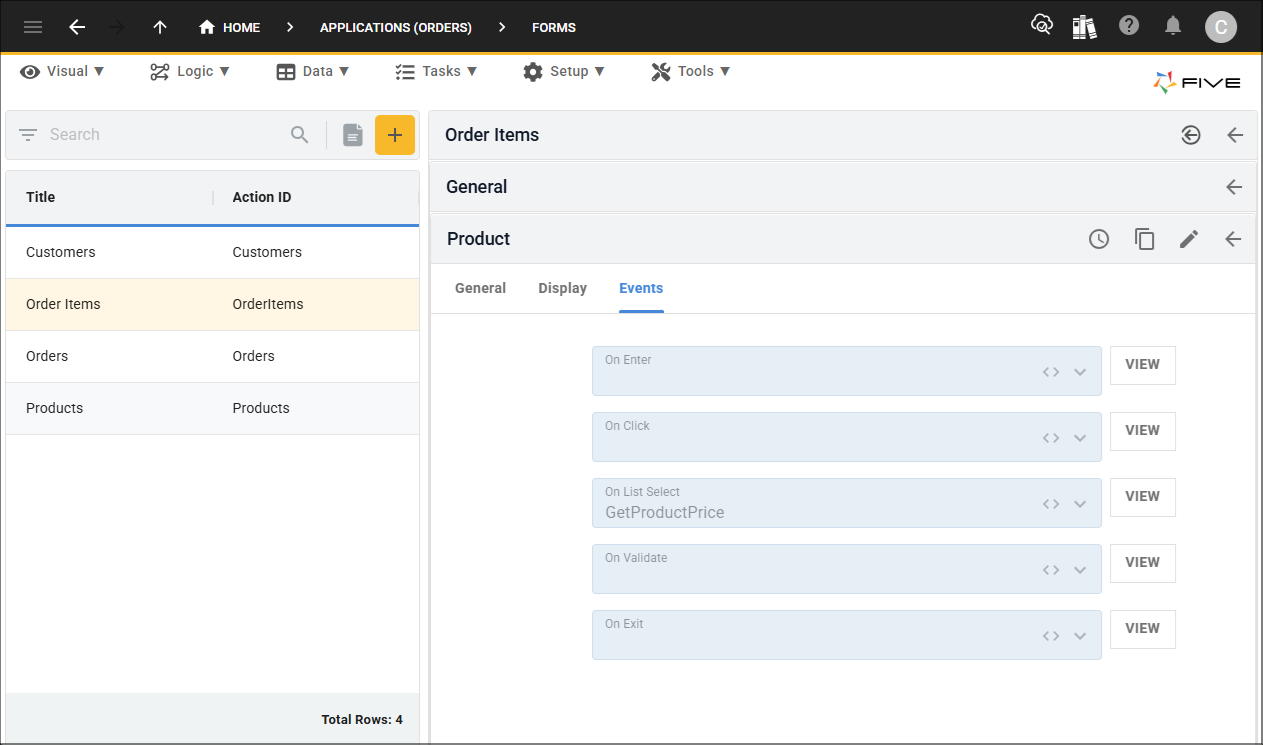The height and width of the screenshot is (745, 1263).
Task: Click the pencil edit icon in Product header
Action: [1188, 239]
